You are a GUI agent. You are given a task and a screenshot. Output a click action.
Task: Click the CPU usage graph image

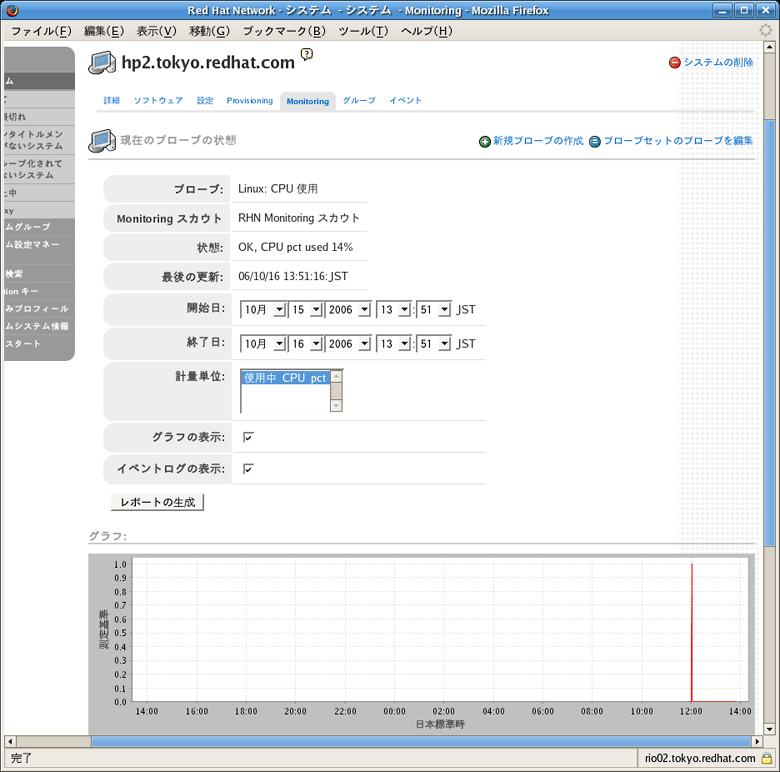coord(421,644)
